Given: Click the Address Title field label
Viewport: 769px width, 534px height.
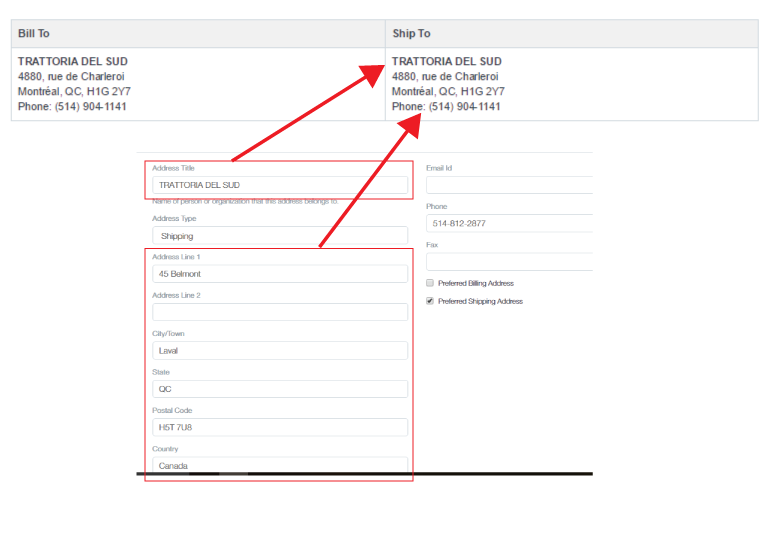Looking at the screenshot, I should [x=173, y=168].
